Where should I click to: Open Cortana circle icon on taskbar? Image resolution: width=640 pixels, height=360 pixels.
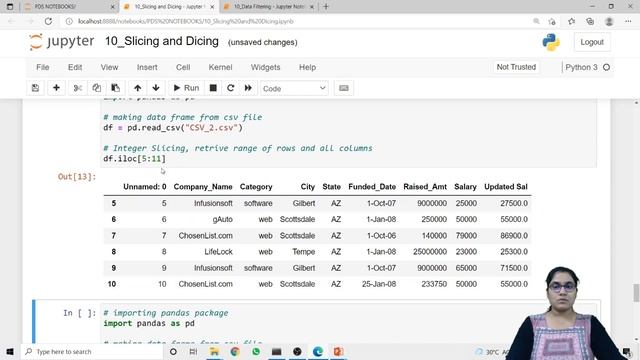pyautogui.click(x=173, y=351)
